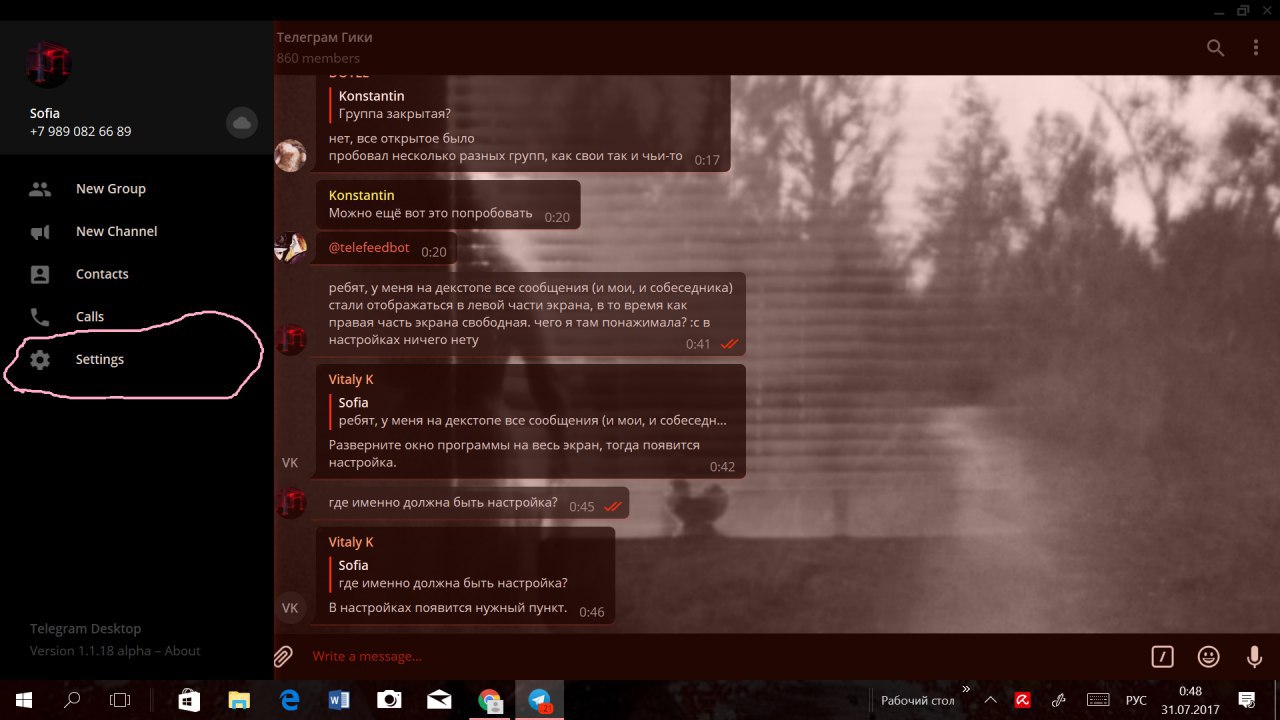Start a voice message with the microphone

1254,656
